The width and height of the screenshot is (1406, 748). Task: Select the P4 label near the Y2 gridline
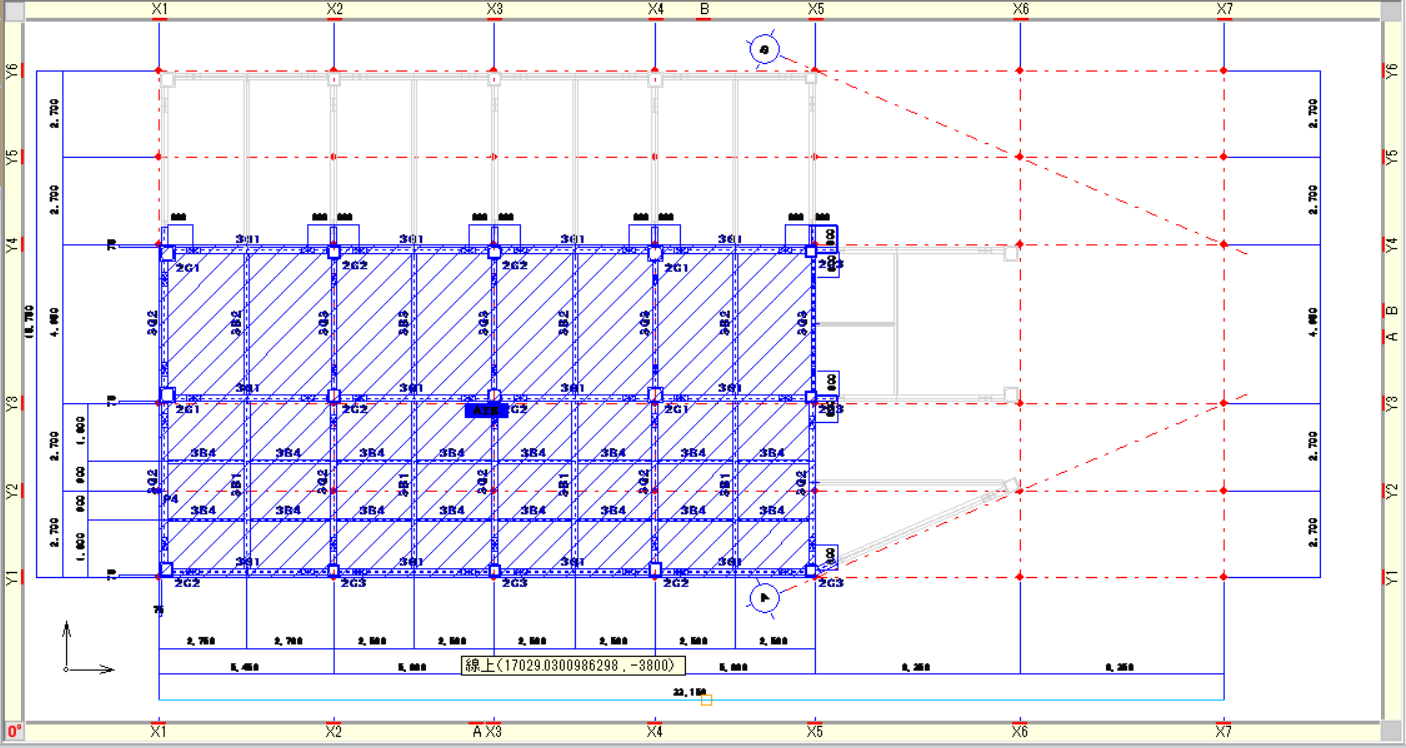[x=171, y=498]
